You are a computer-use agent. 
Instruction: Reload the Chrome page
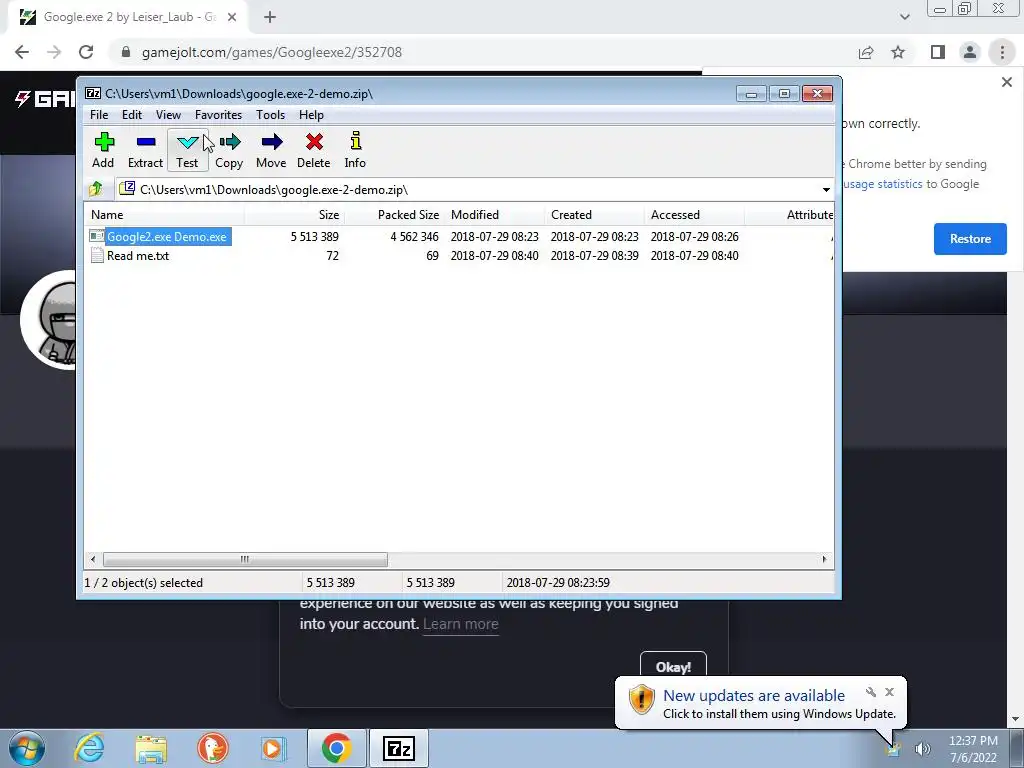(x=86, y=52)
